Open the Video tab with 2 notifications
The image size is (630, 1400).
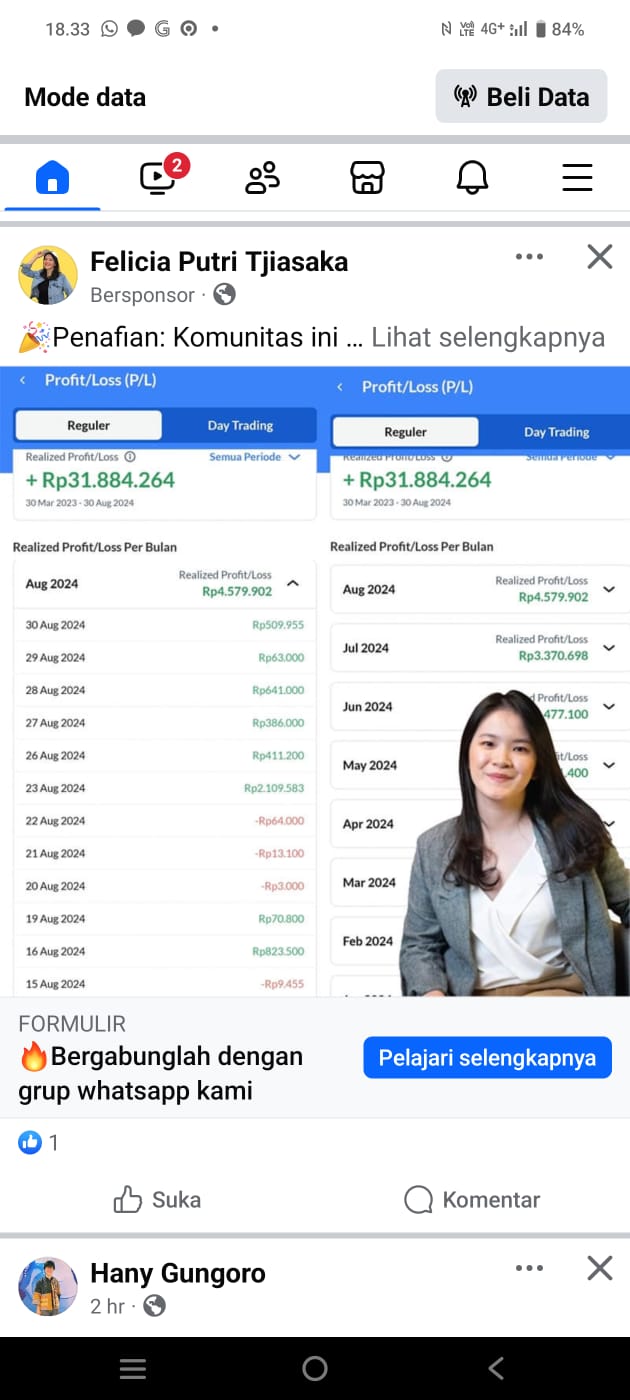point(158,178)
